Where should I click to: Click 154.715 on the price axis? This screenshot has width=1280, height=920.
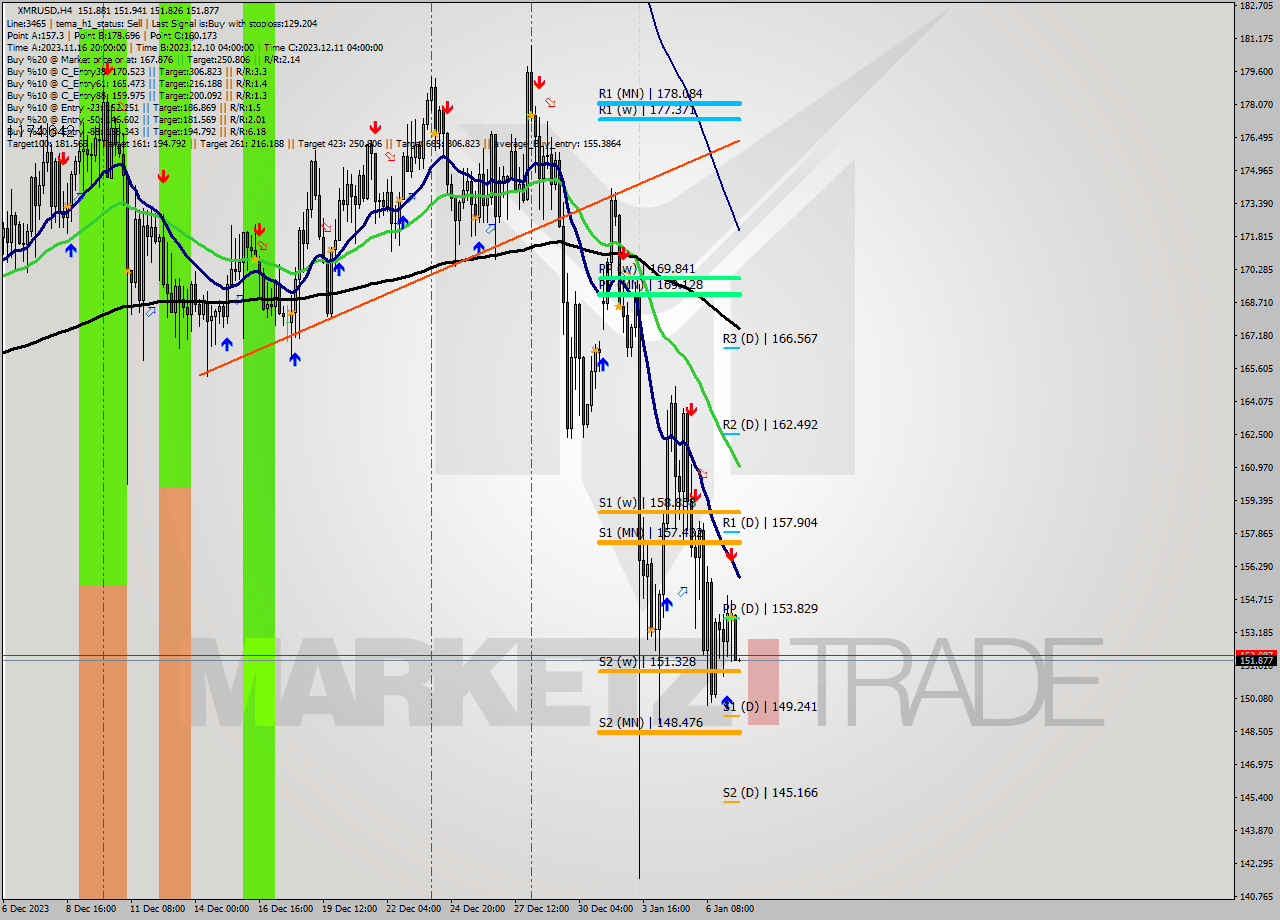[x=1255, y=600]
